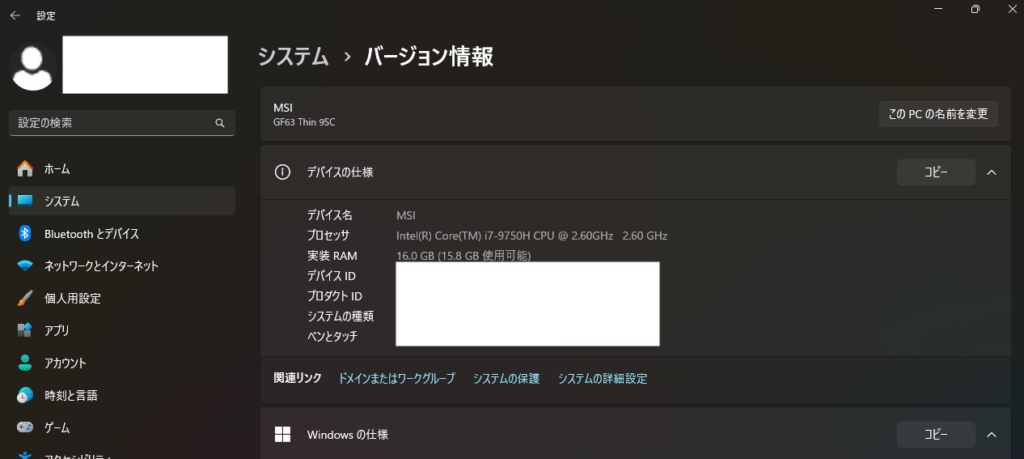Collapse the デバイスの仕様 section

991,172
